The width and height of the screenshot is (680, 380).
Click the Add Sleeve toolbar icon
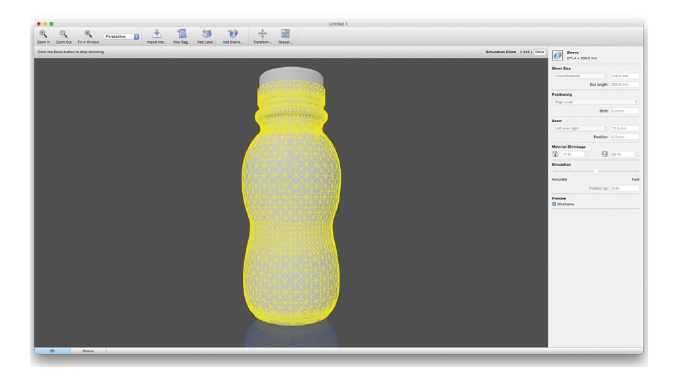tap(233, 34)
